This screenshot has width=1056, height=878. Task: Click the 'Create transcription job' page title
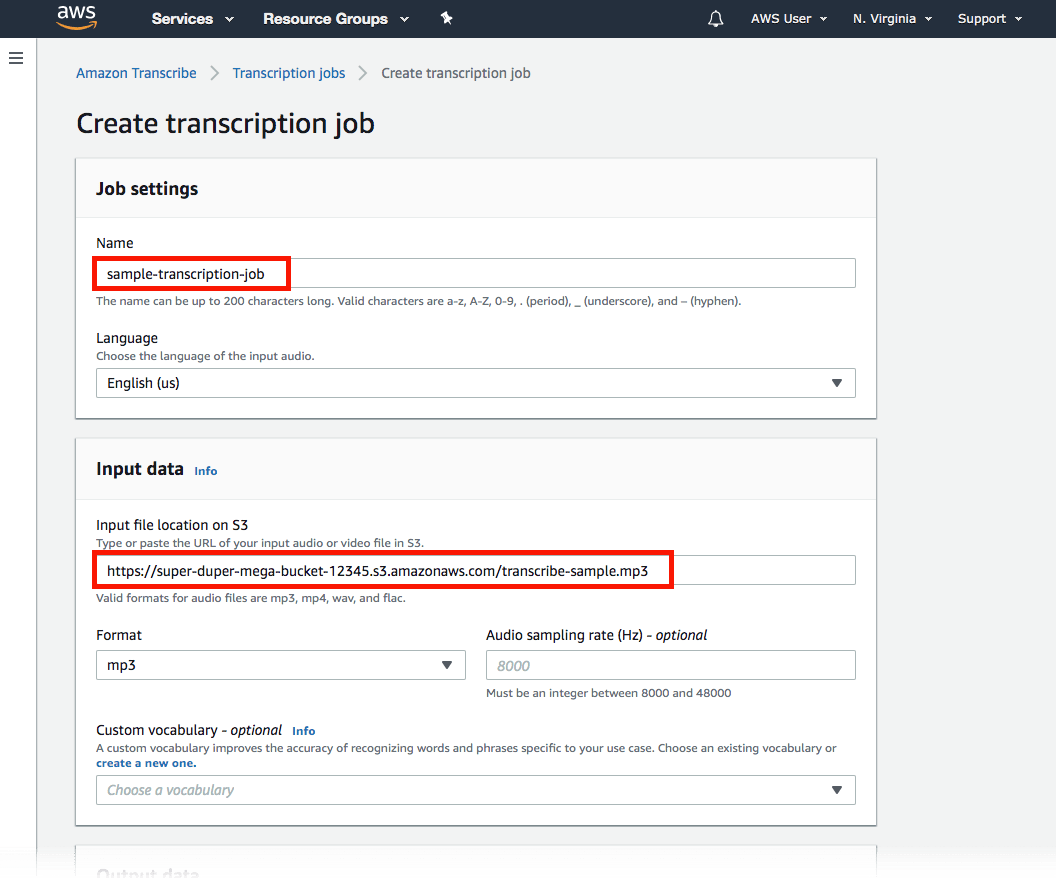tap(226, 124)
